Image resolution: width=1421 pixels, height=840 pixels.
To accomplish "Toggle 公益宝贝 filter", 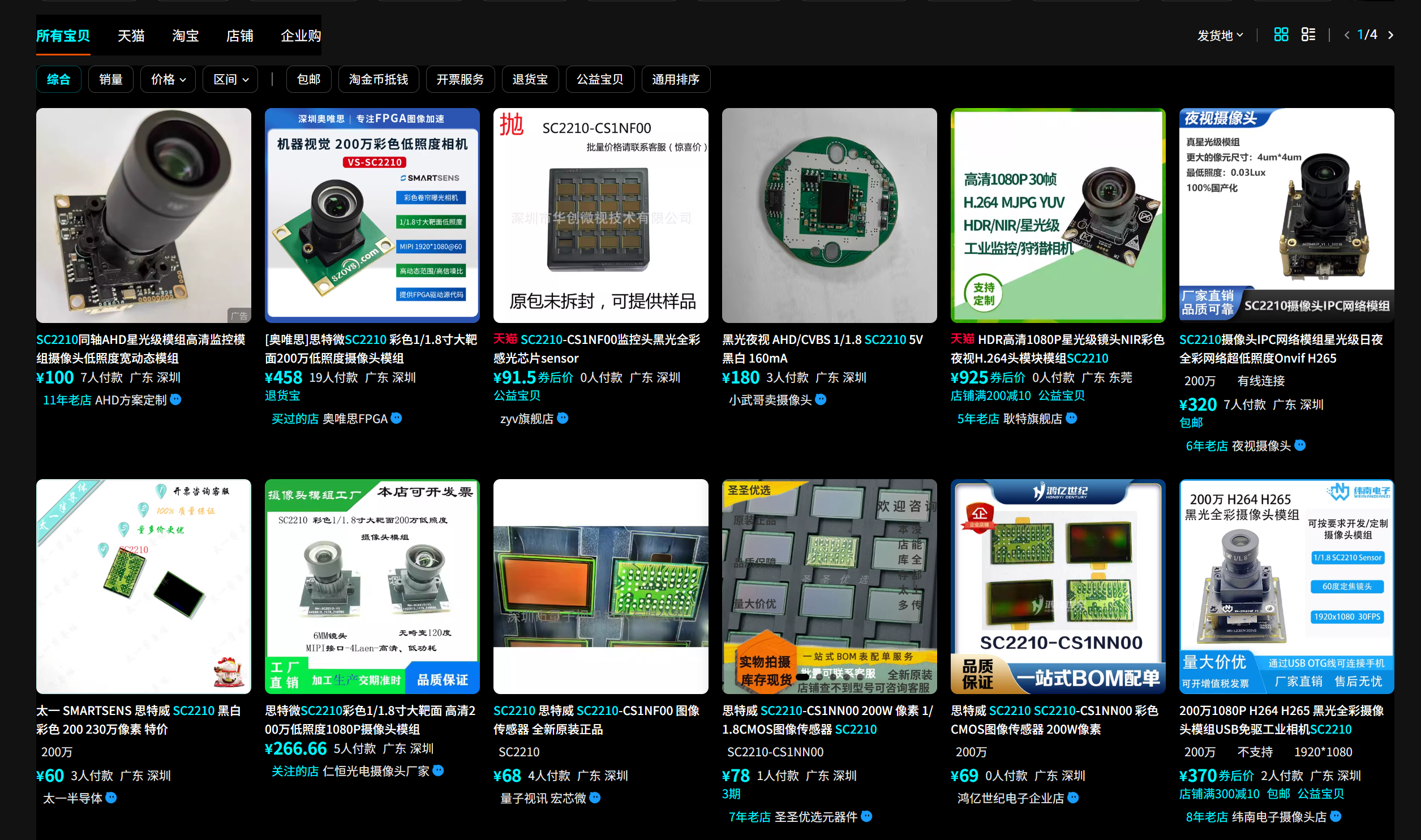I will (x=599, y=79).
